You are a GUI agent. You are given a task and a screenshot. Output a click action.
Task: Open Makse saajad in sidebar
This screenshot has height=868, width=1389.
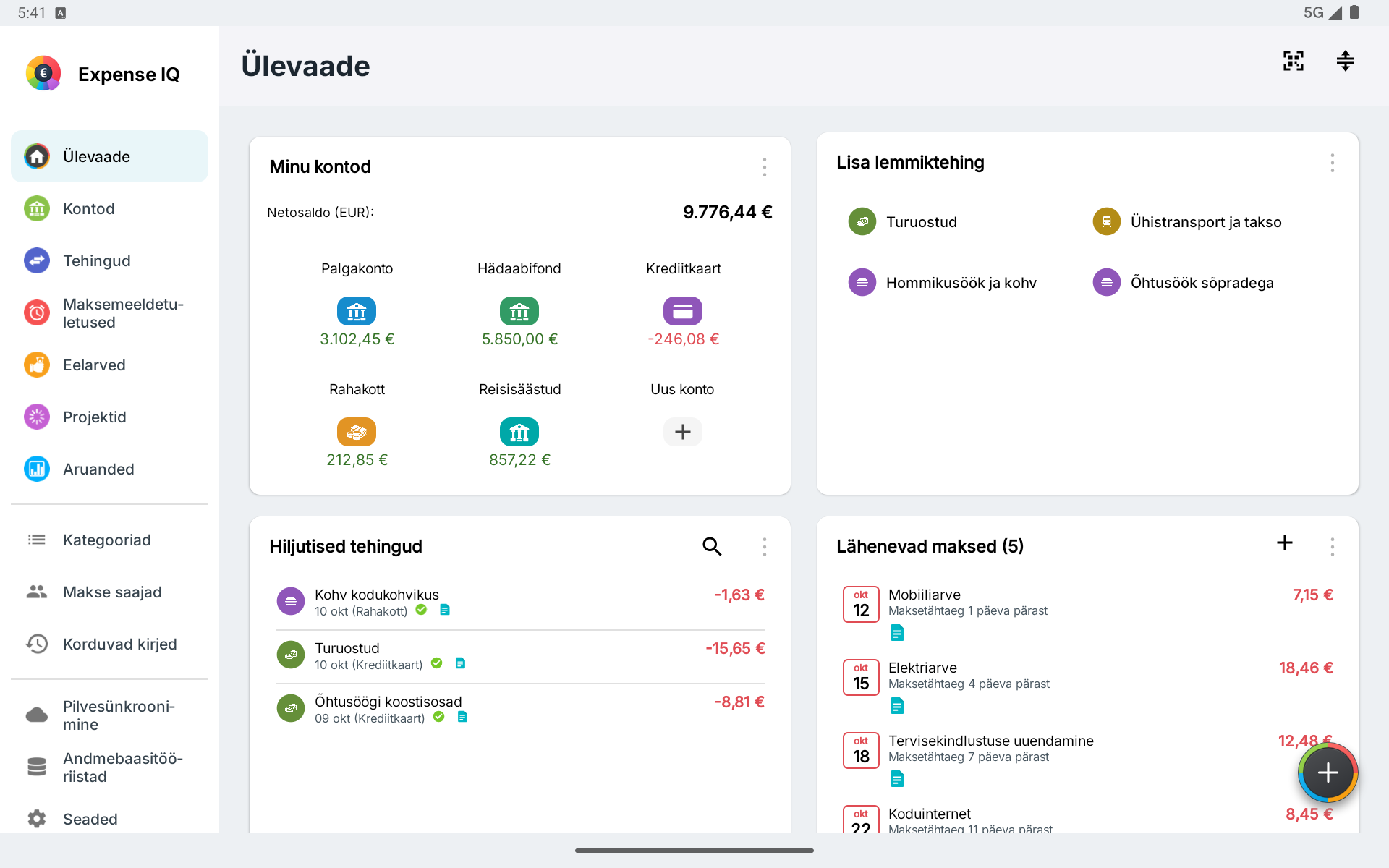point(109,592)
